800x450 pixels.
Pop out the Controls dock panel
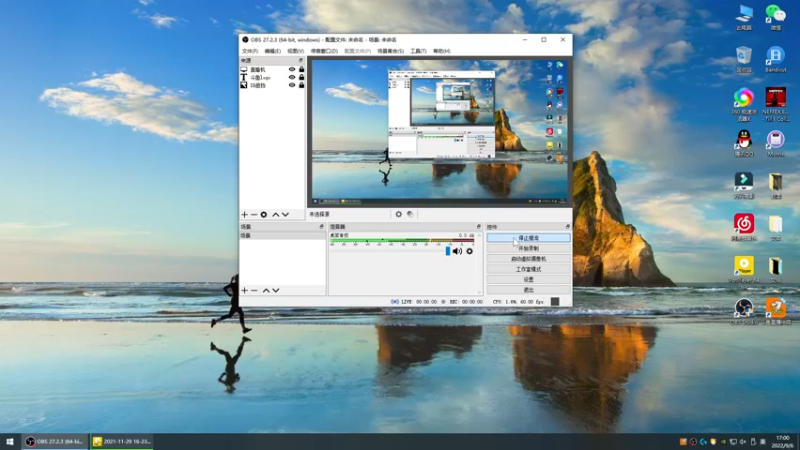[567, 227]
